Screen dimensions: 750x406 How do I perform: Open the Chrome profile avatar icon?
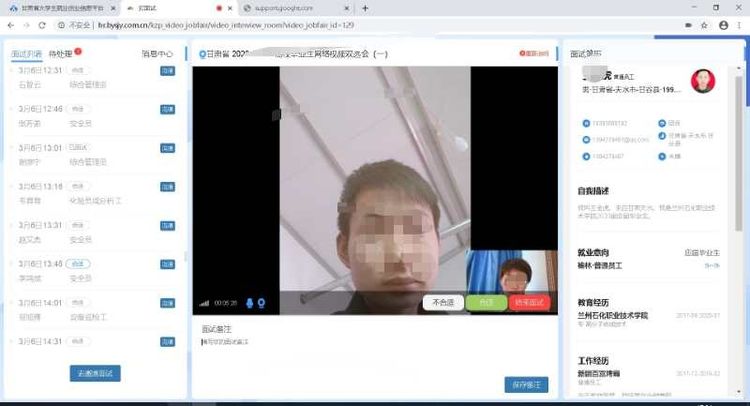tap(724, 25)
